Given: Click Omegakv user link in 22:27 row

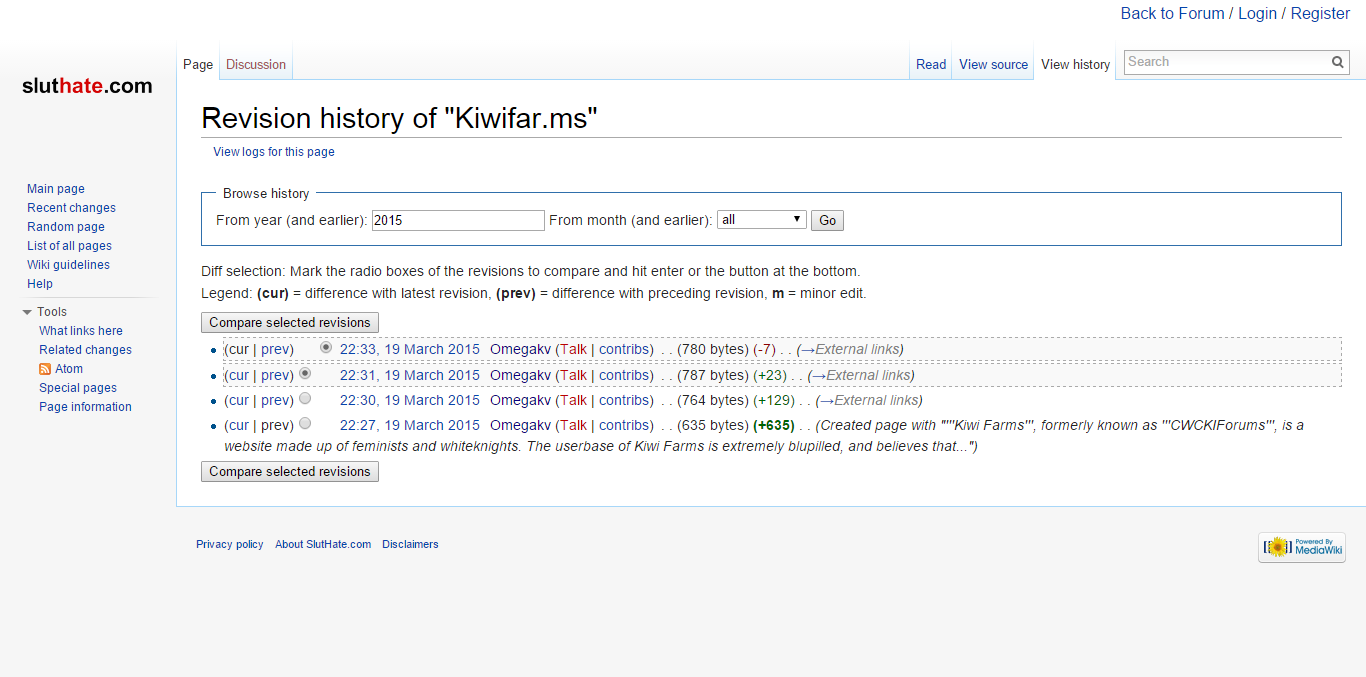Looking at the screenshot, I should [520, 425].
